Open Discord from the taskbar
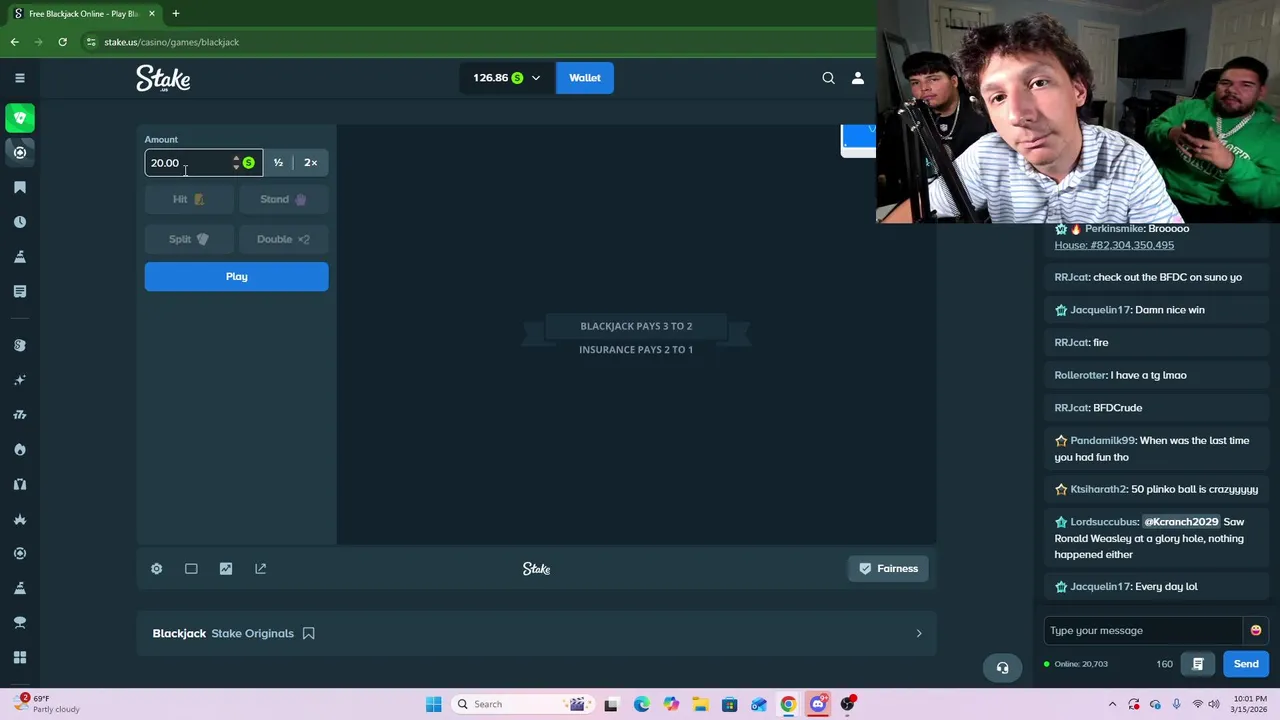 coord(818,704)
